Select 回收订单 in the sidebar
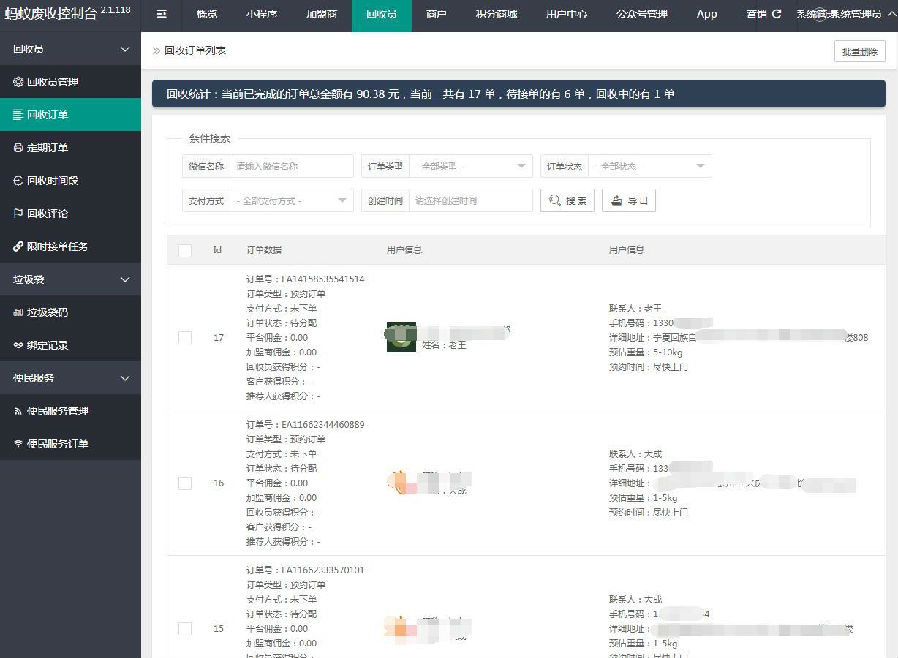 point(70,115)
